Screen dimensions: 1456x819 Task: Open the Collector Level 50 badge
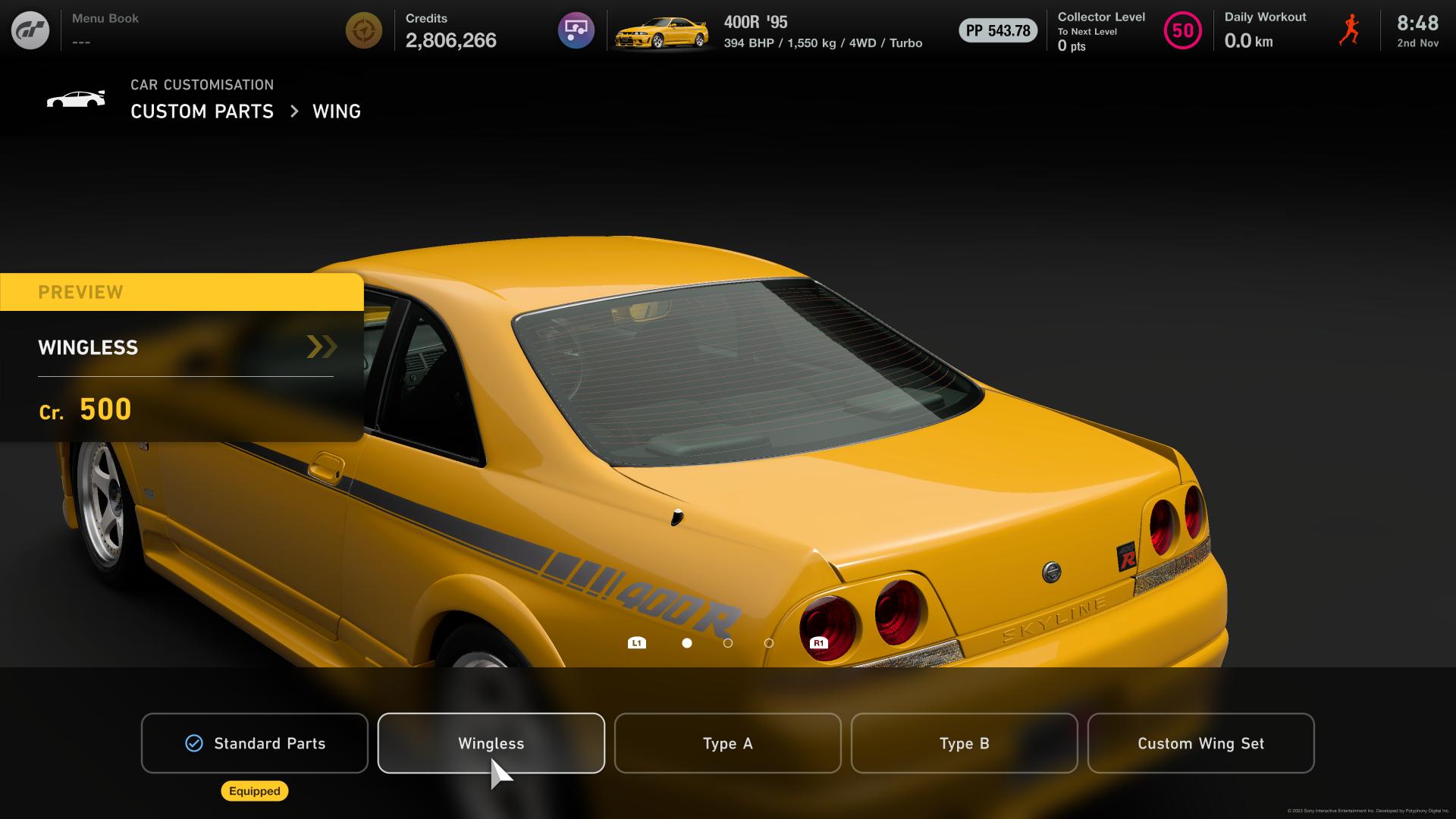1183,30
